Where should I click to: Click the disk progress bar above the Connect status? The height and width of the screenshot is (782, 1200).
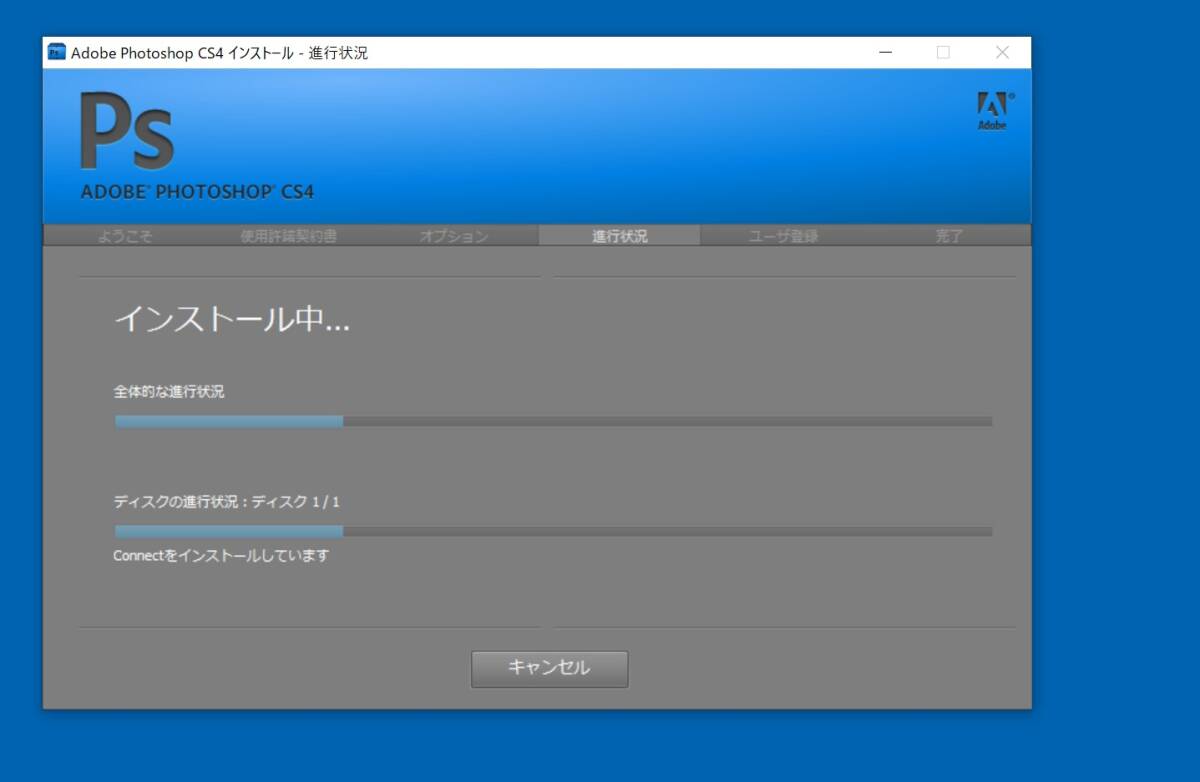[553, 531]
